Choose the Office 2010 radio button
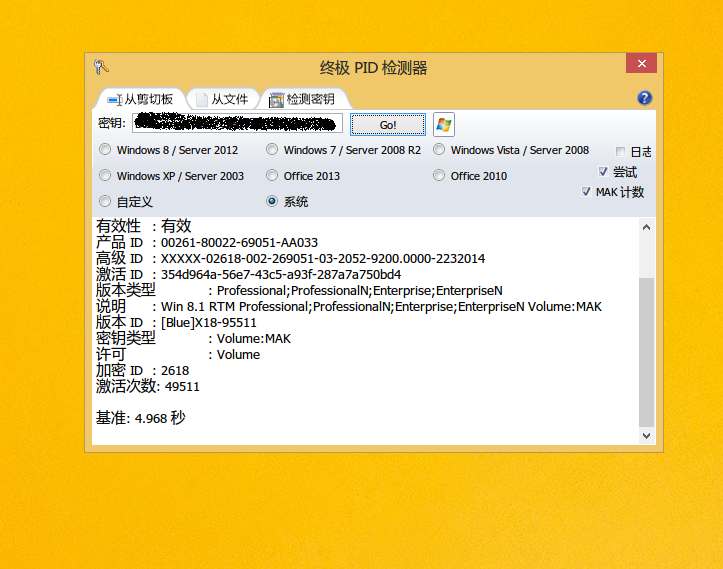Image resolution: width=723 pixels, height=569 pixels. click(439, 175)
